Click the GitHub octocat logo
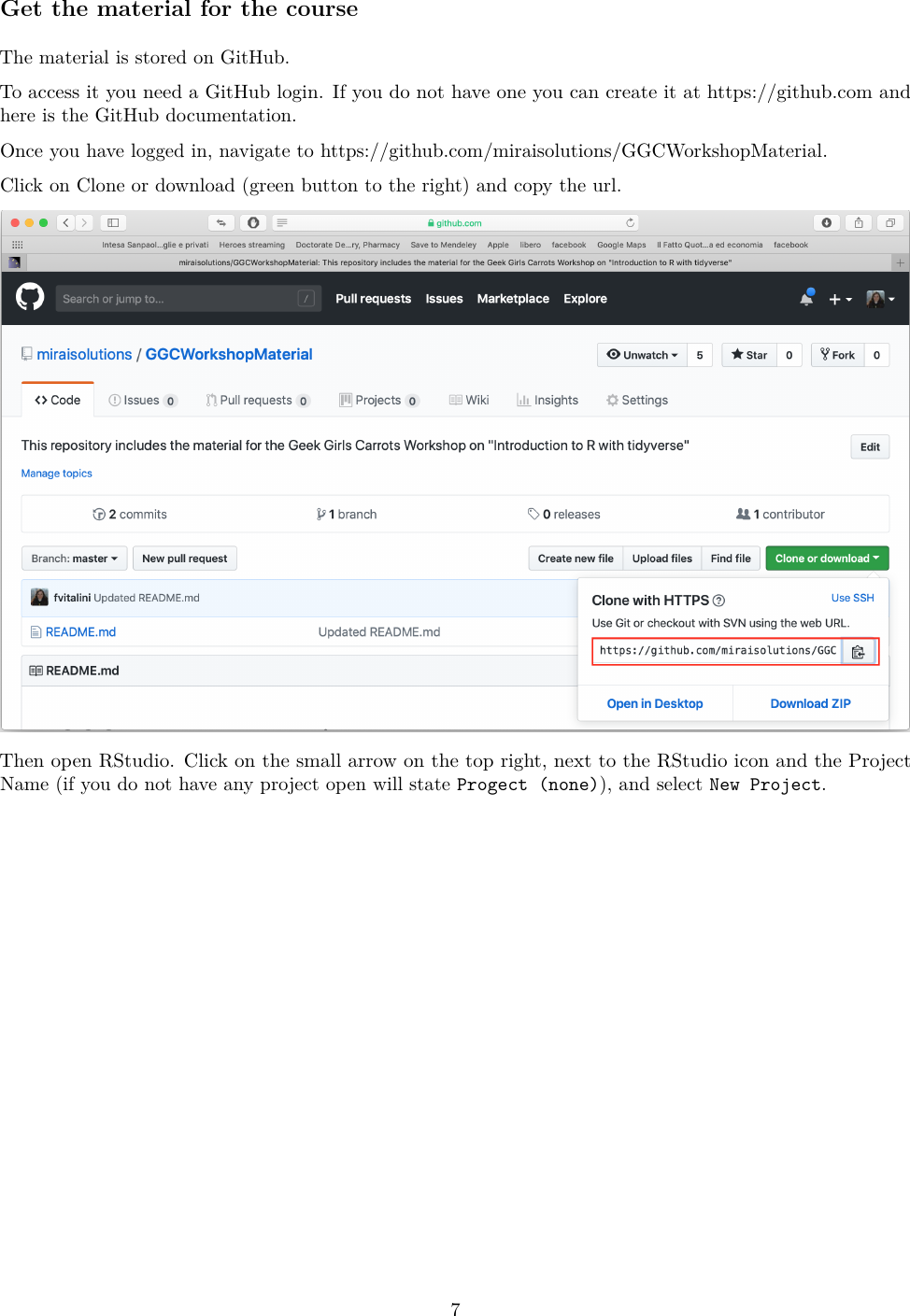 coord(30,297)
